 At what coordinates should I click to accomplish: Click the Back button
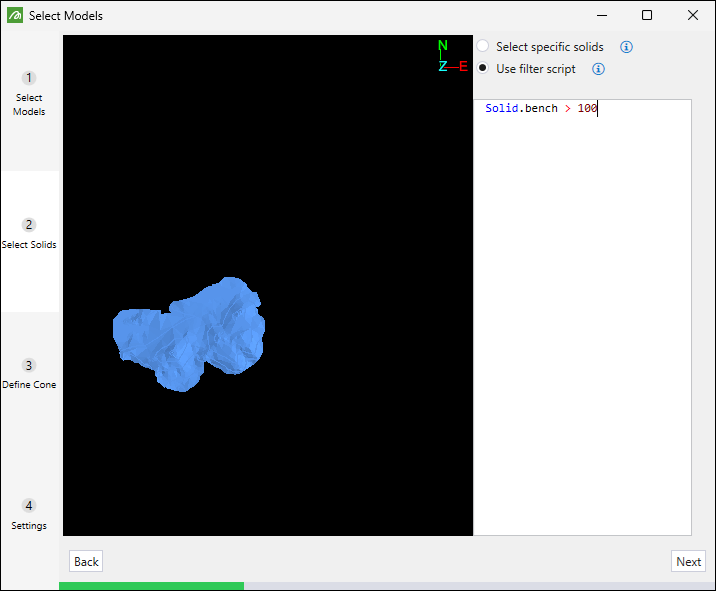pos(86,561)
